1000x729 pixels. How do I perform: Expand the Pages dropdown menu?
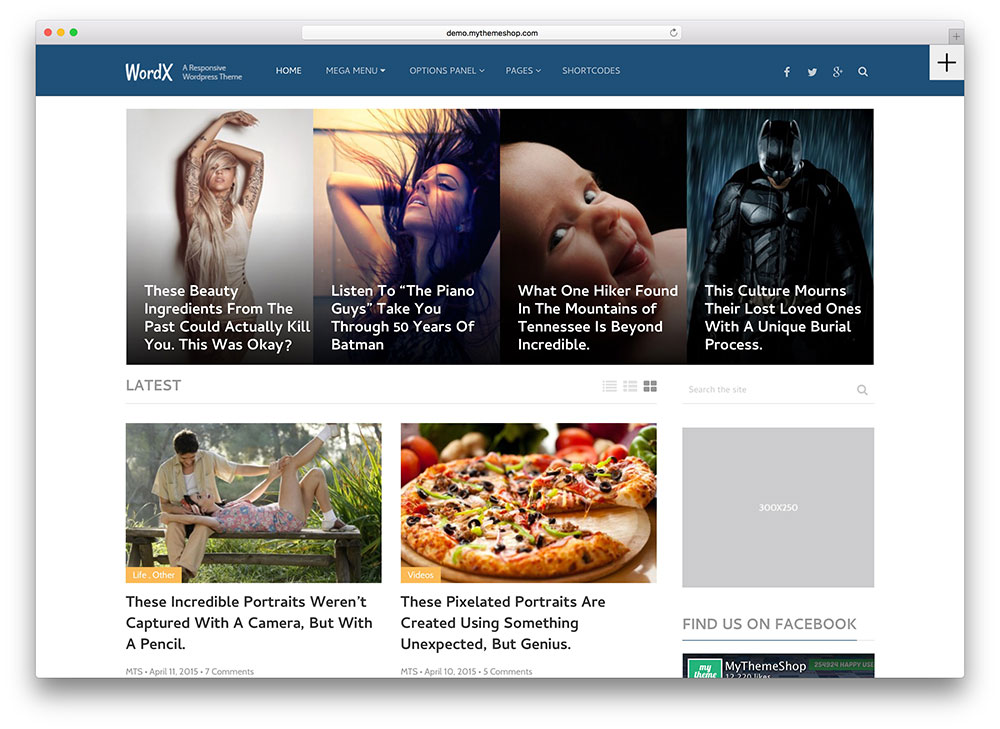click(523, 71)
